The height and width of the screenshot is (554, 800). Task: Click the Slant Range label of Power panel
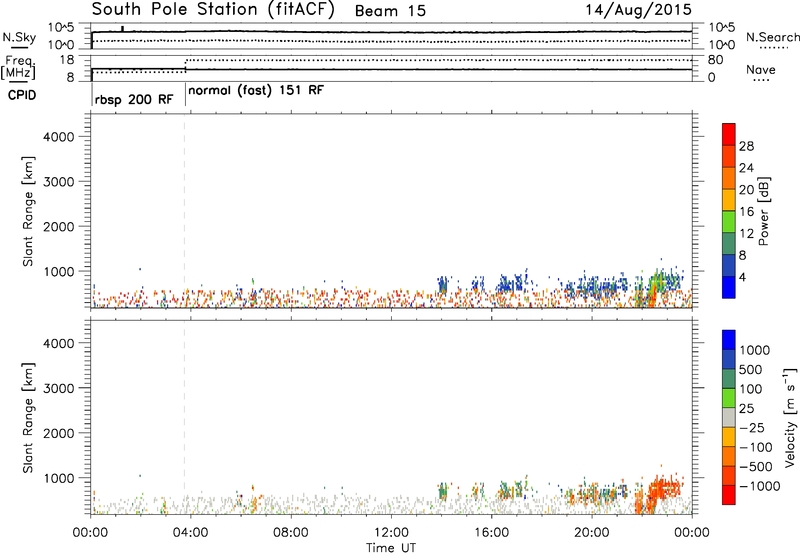tap(28, 211)
